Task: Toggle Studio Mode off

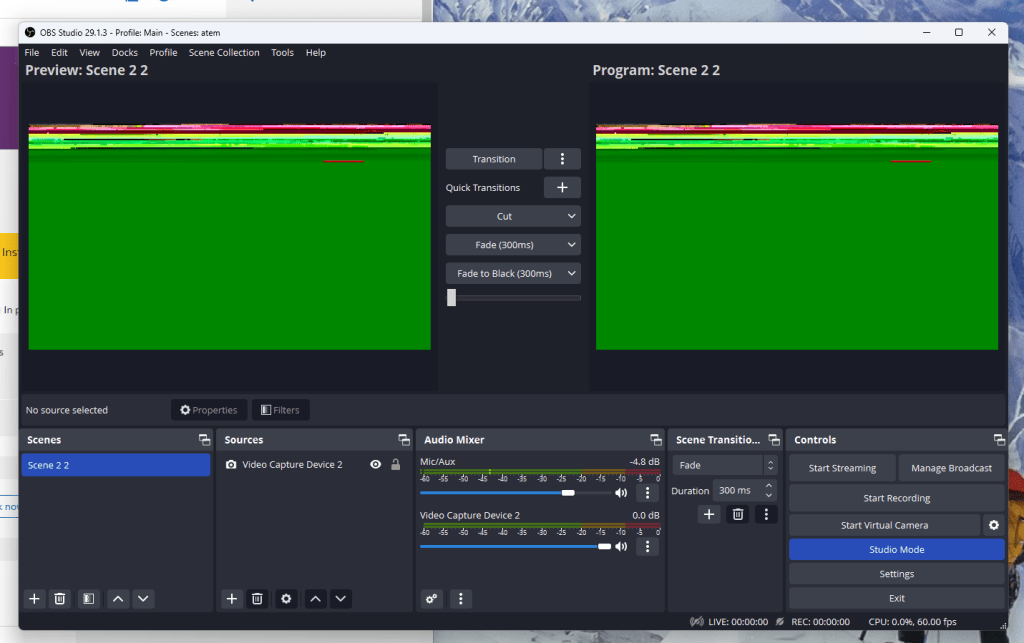Action: [x=897, y=550]
